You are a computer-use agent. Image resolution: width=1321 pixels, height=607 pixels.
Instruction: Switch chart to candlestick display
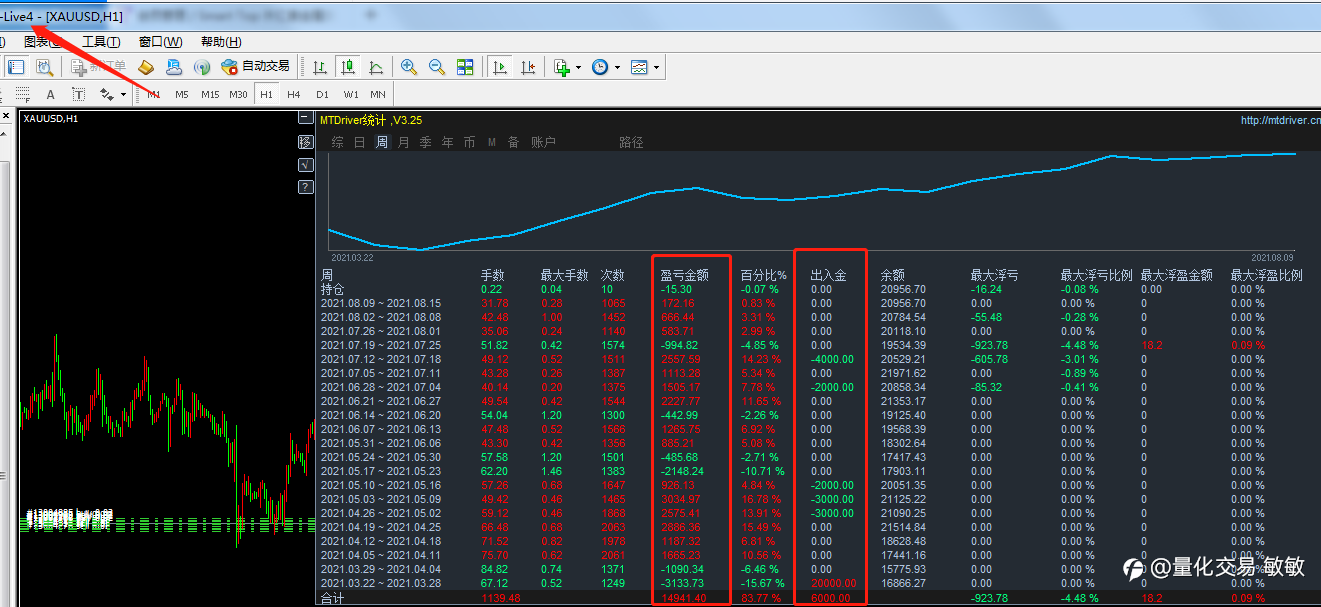348,67
